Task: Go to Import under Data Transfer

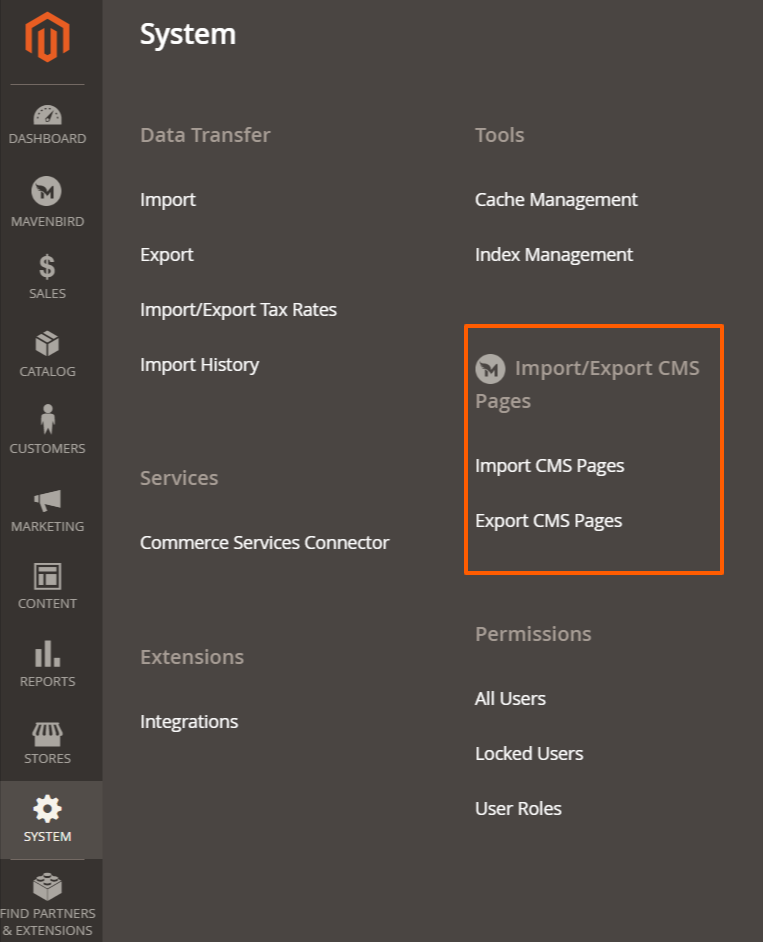Action: click(x=168, y=199)
